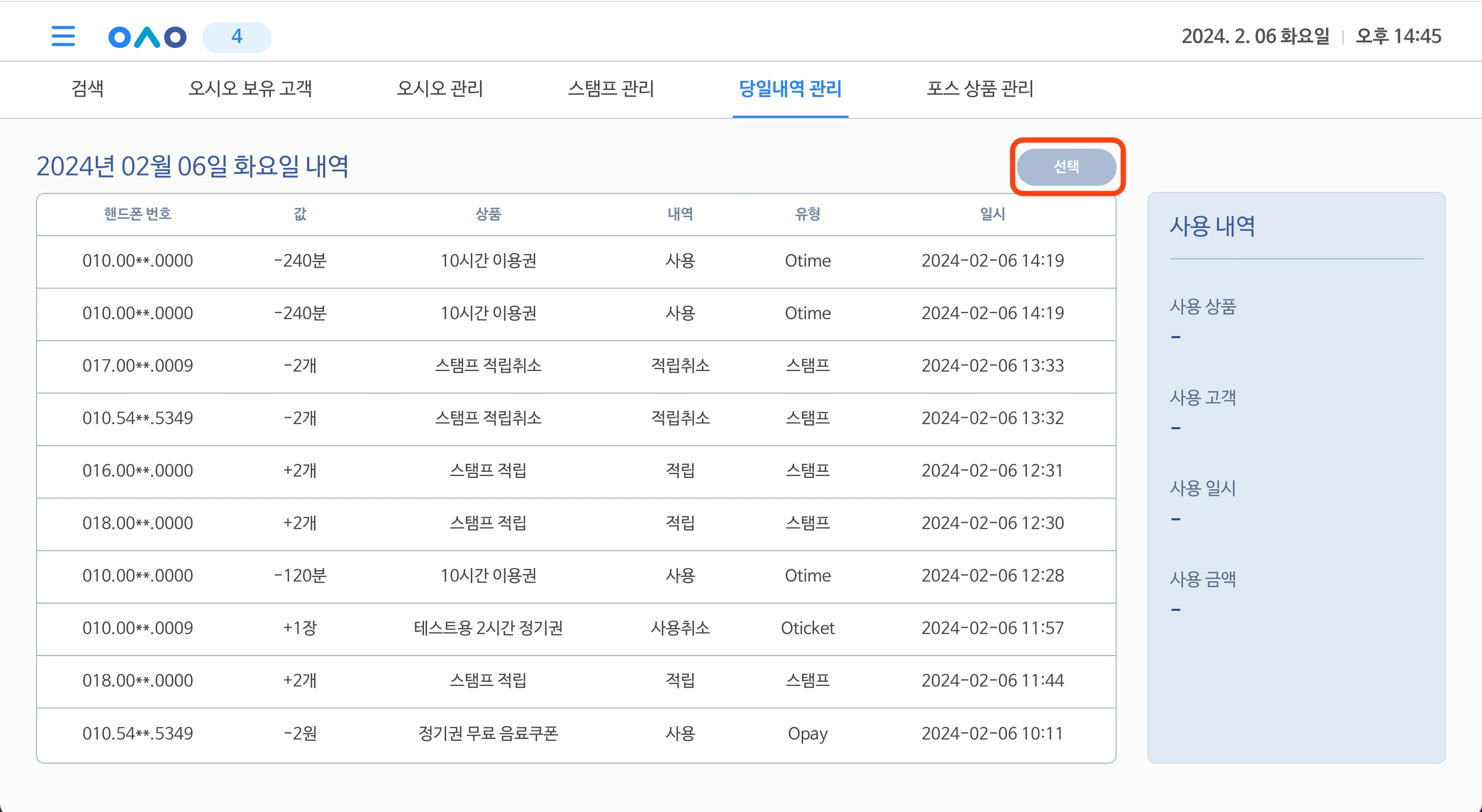Viewport: 1482px width, 812px height.
Task: Click the header date 2024. 2. 06 화요일
Action: click(1256, 37)
